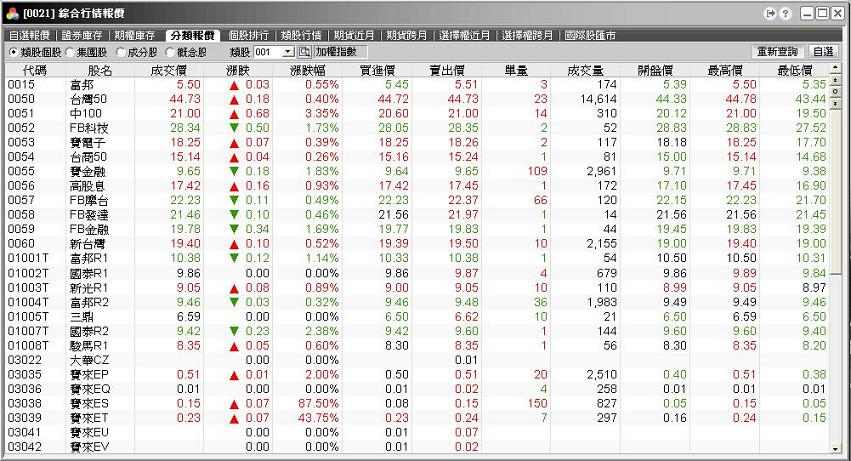Open the 類股 001 dropdown list
This screenshot has width=851, height=461.
click(288, 51)
